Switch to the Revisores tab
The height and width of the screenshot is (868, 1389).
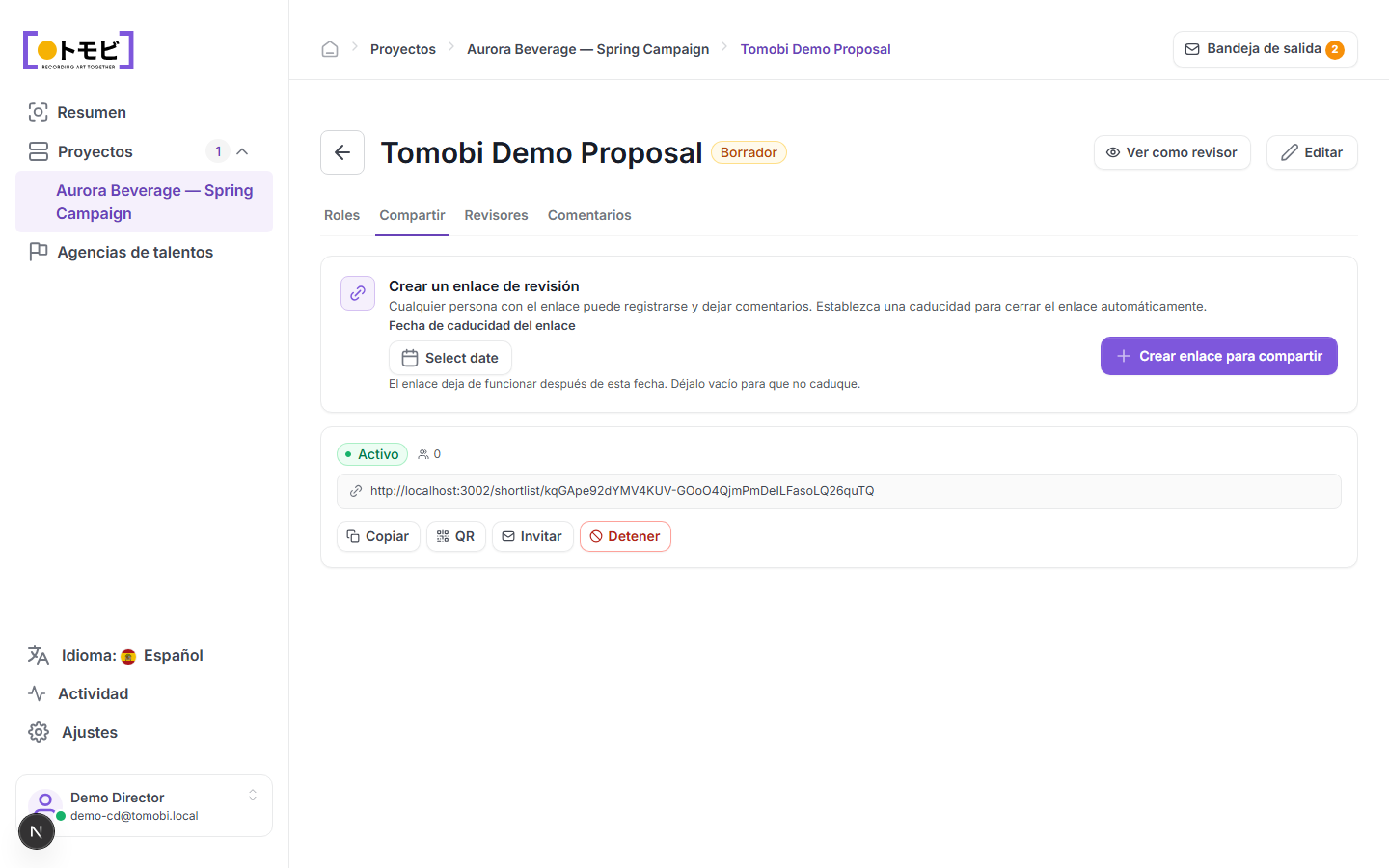[496, 215]
